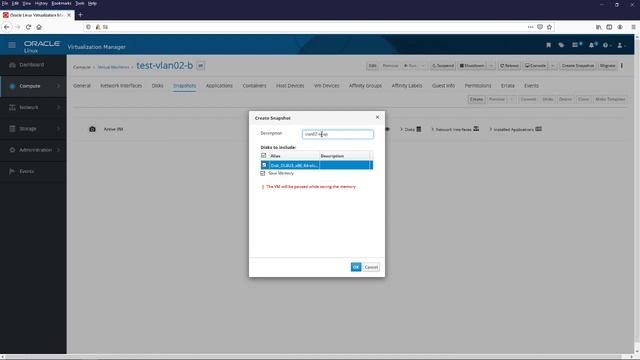Open the browser Bookmarks menu

pos(61,3)
